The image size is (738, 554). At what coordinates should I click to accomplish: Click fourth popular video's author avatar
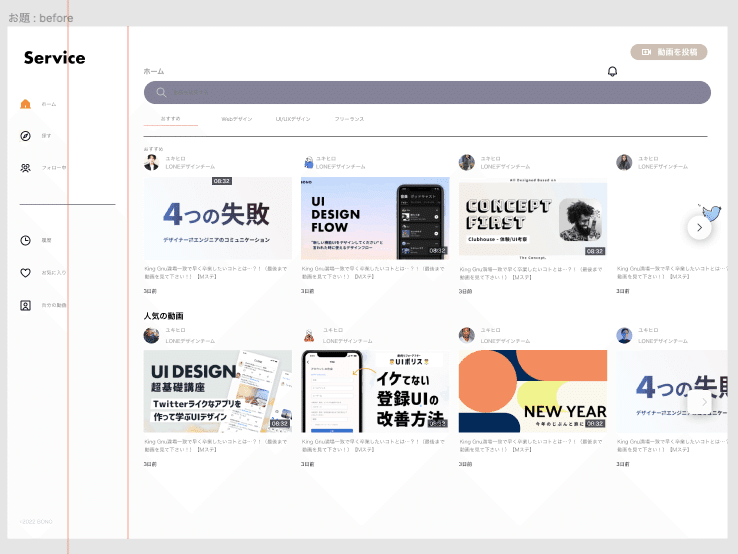624,336
